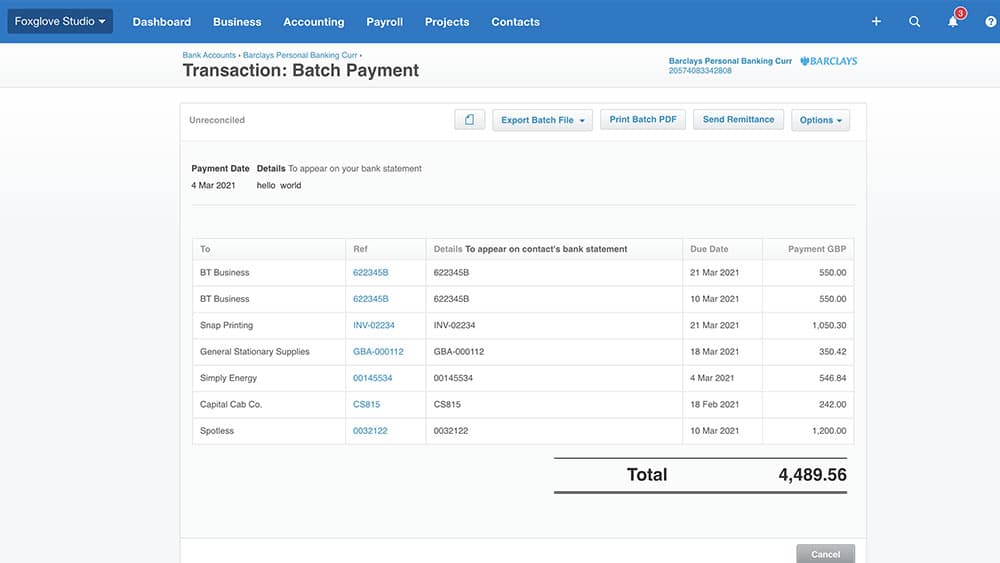
Task: Follow the GBA-000112 reference link
Action: [x=378, y=352]
